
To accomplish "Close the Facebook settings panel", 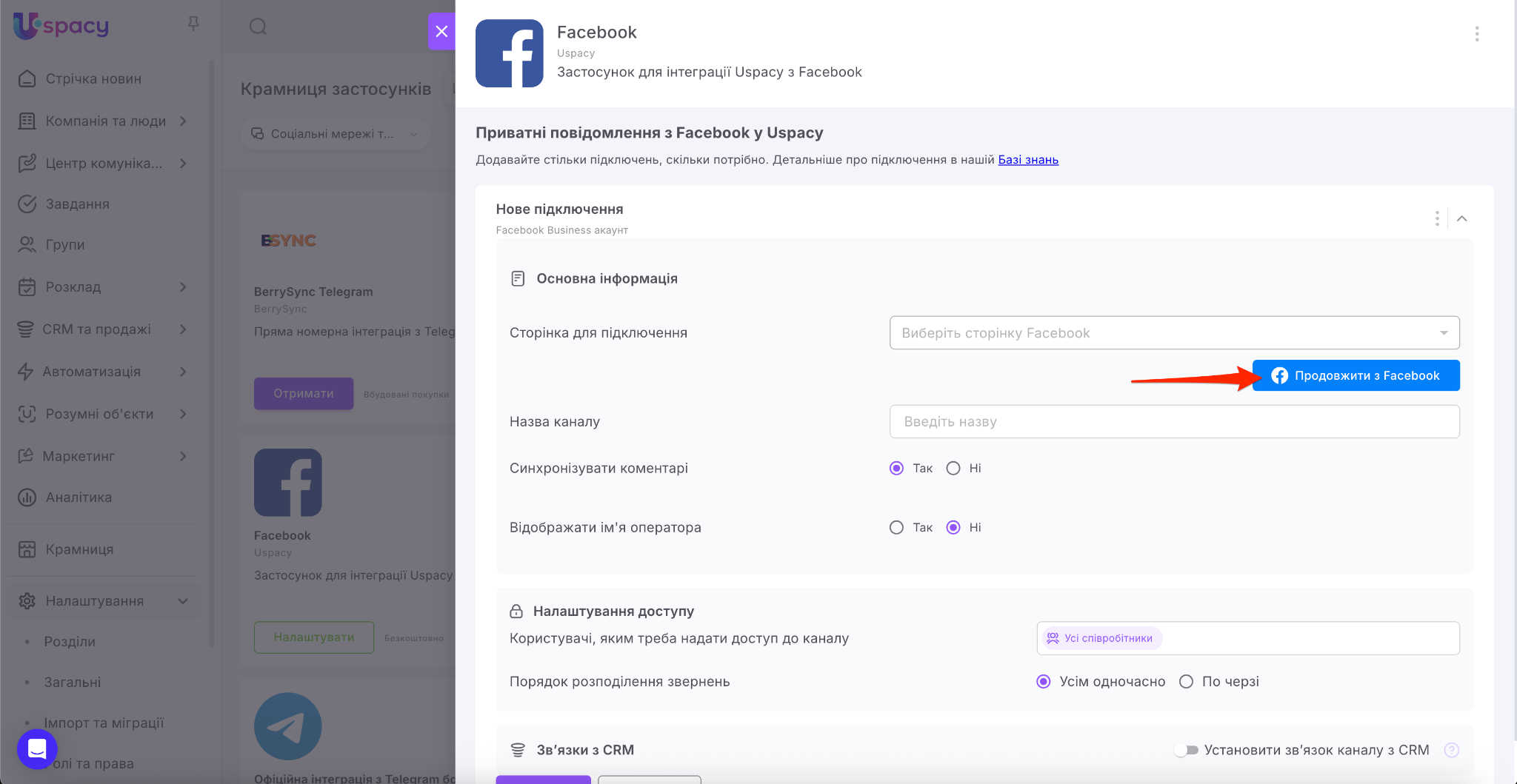I will click(441, 31).
